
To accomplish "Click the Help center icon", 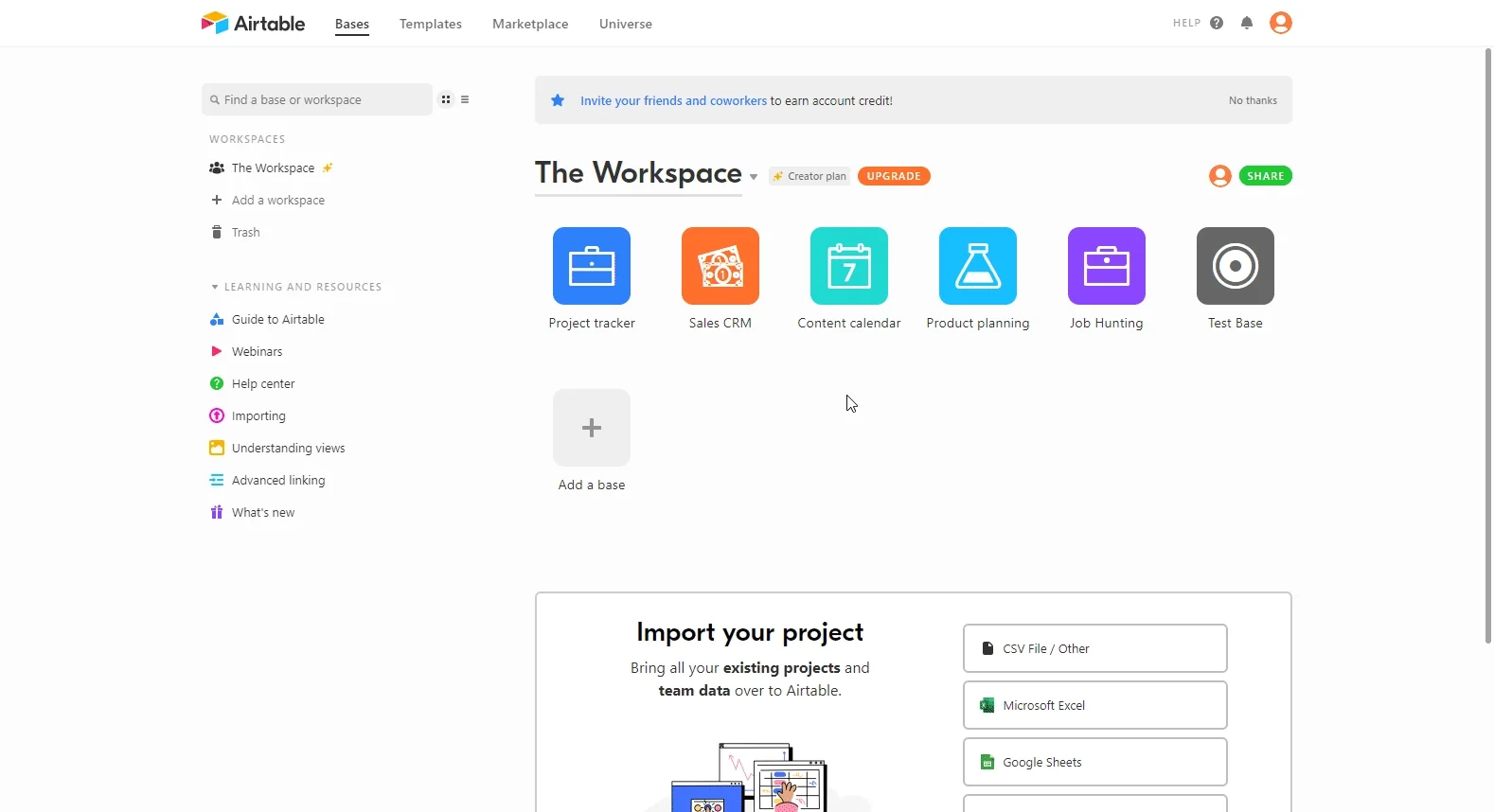I will (217, 383).
